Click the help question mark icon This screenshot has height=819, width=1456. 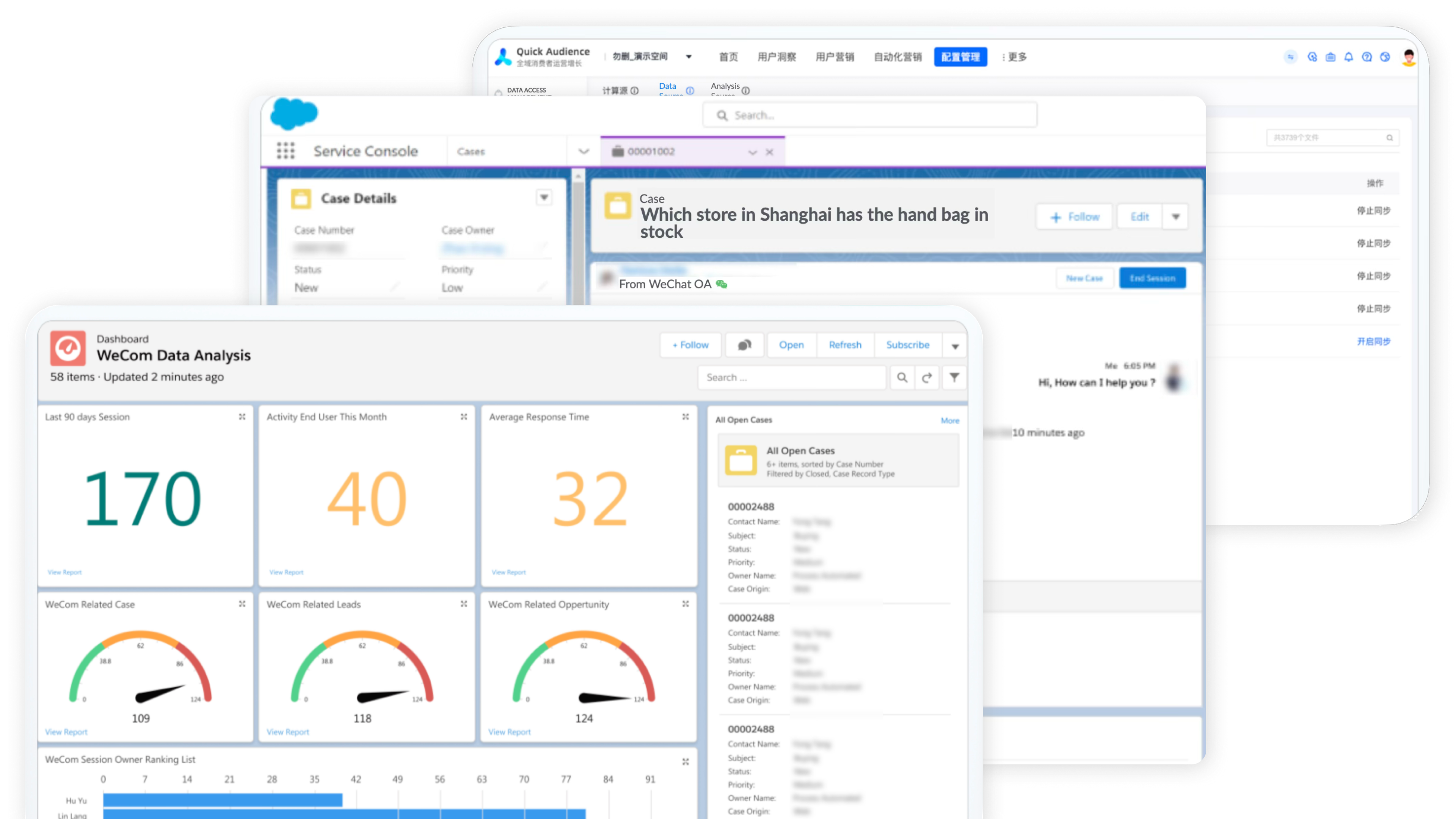click(x=1367, y=57)
